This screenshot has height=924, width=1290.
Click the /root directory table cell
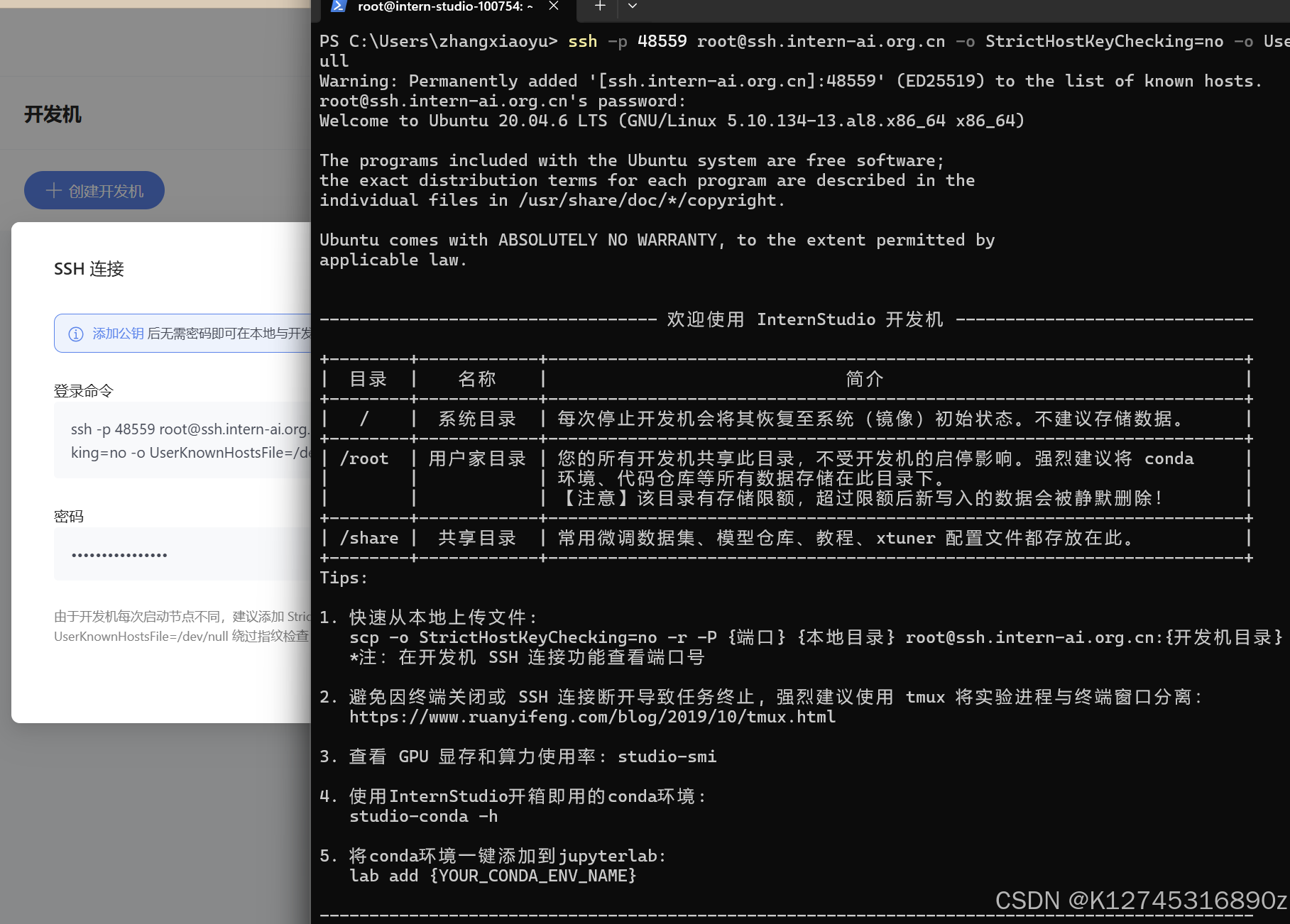[364, 458]
